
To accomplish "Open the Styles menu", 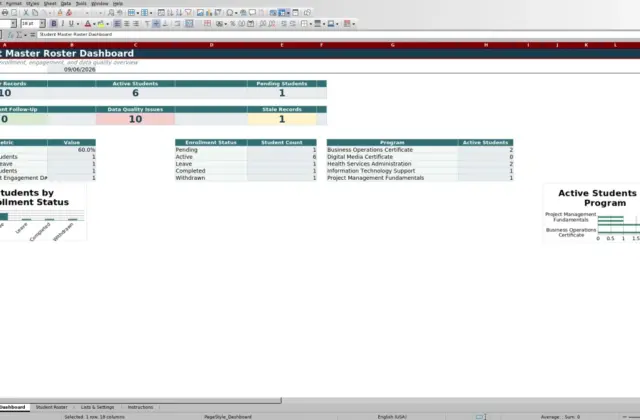I will click(33, 3).
